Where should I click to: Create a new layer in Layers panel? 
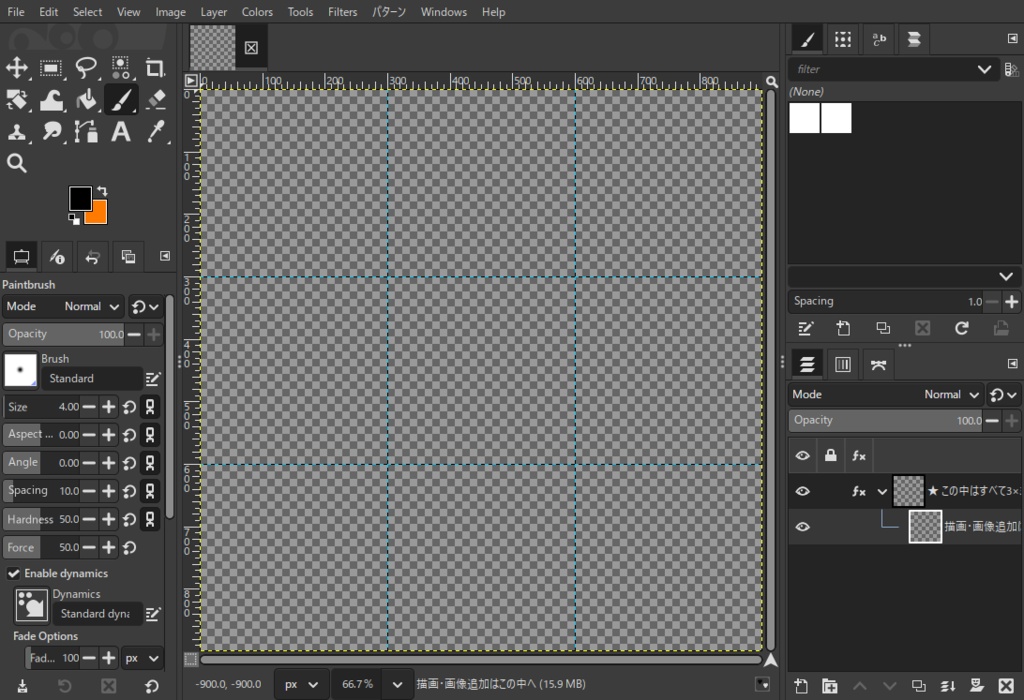[x=801, y=686]
